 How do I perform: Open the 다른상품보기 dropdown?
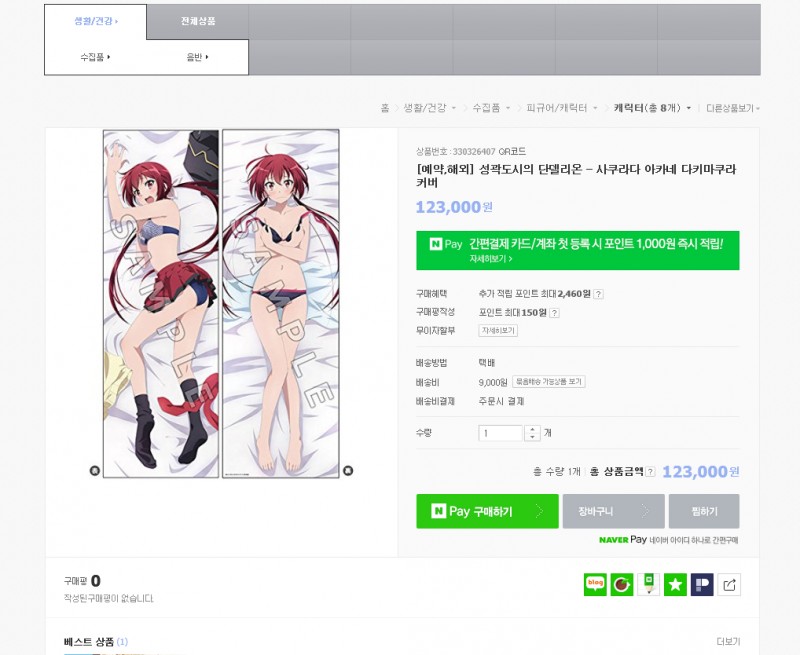[x=733, y=108]
